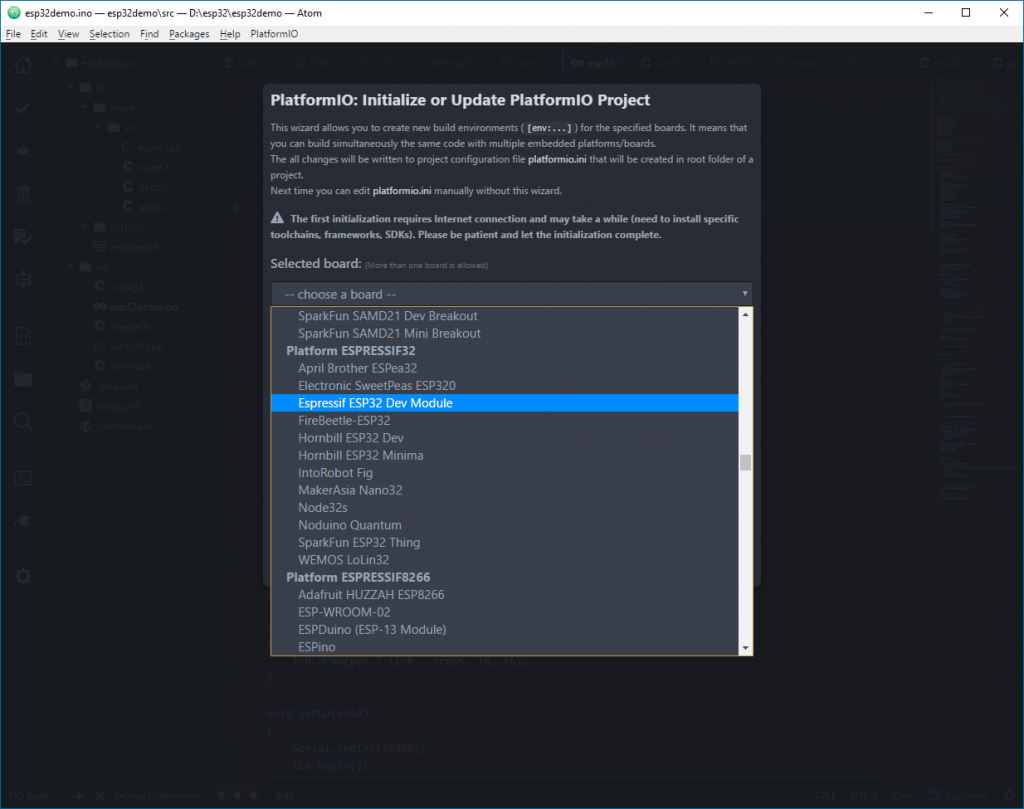Open the Edit menu
This screenshot has height=809, width=1024.
(39, 34)
